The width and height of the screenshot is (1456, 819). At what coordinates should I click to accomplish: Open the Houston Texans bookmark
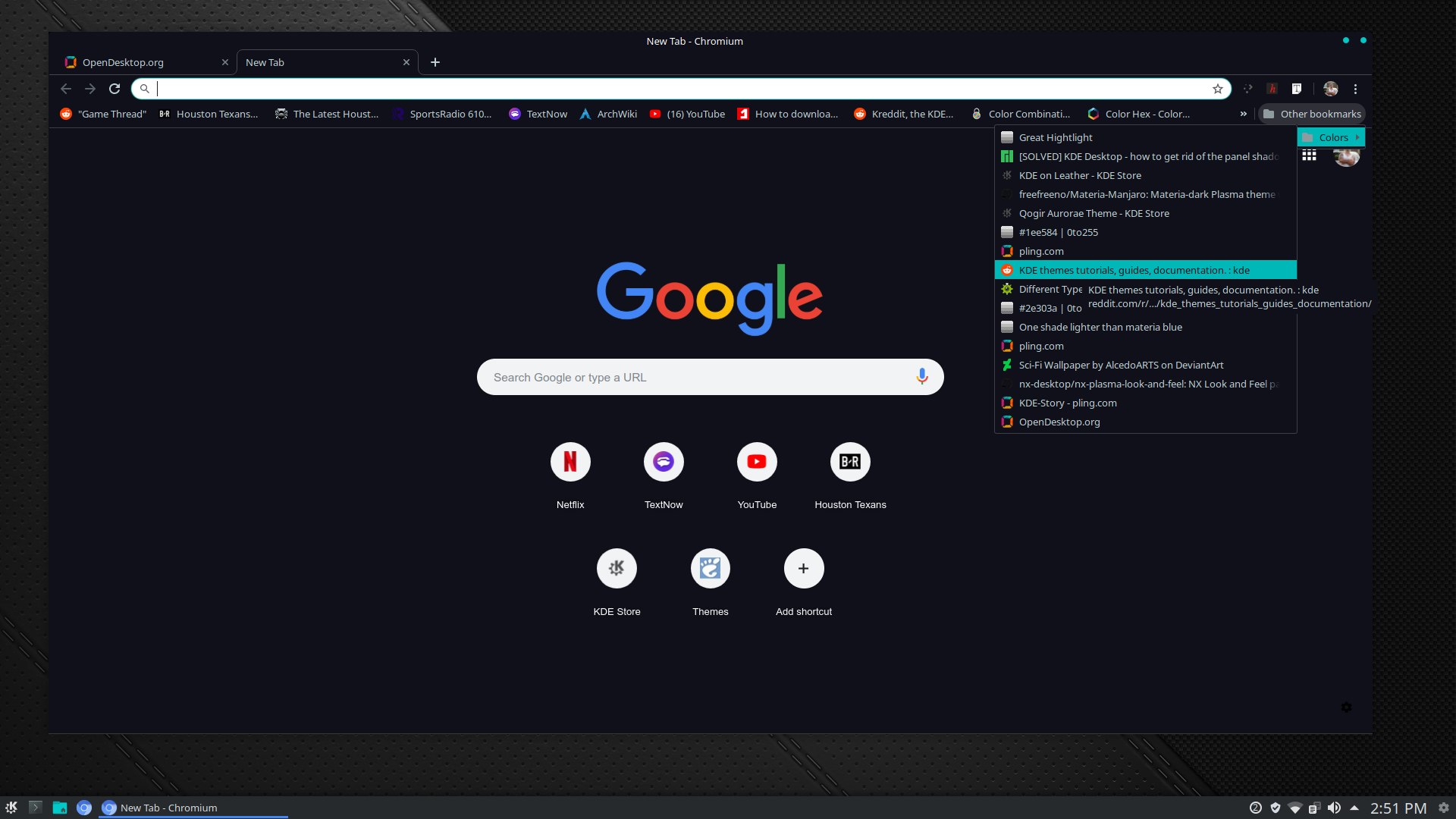[209, 114]
